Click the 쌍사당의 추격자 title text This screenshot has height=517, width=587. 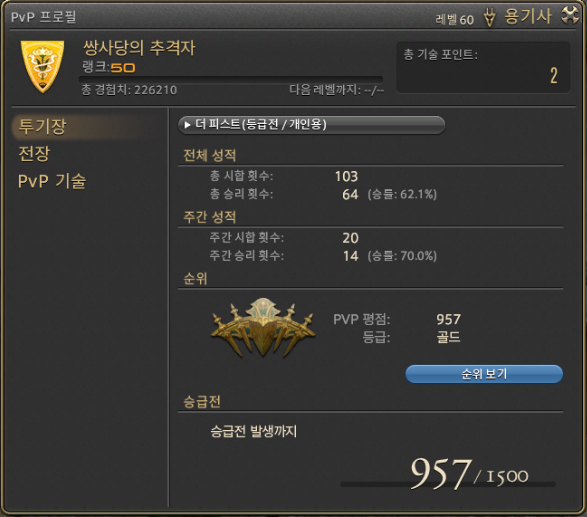click(139, 48)
